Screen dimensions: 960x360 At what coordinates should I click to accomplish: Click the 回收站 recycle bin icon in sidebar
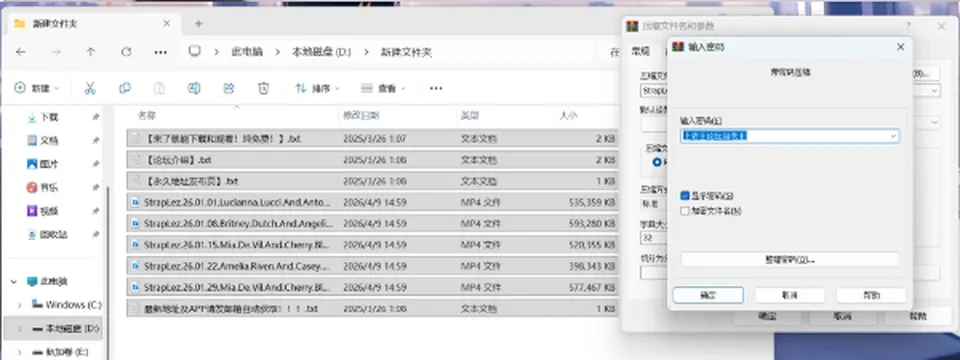click(32, 234)
